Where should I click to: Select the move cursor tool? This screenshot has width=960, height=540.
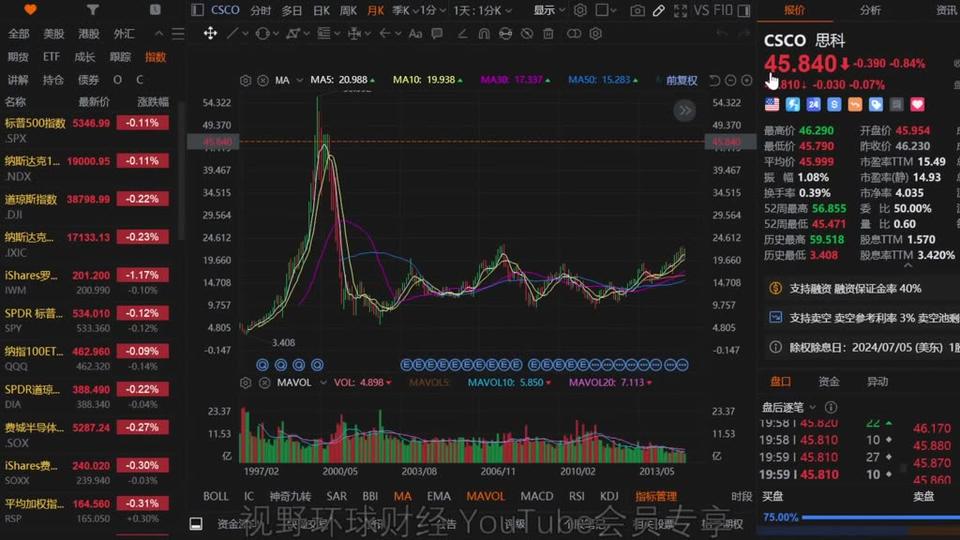(x=210, y=33)
